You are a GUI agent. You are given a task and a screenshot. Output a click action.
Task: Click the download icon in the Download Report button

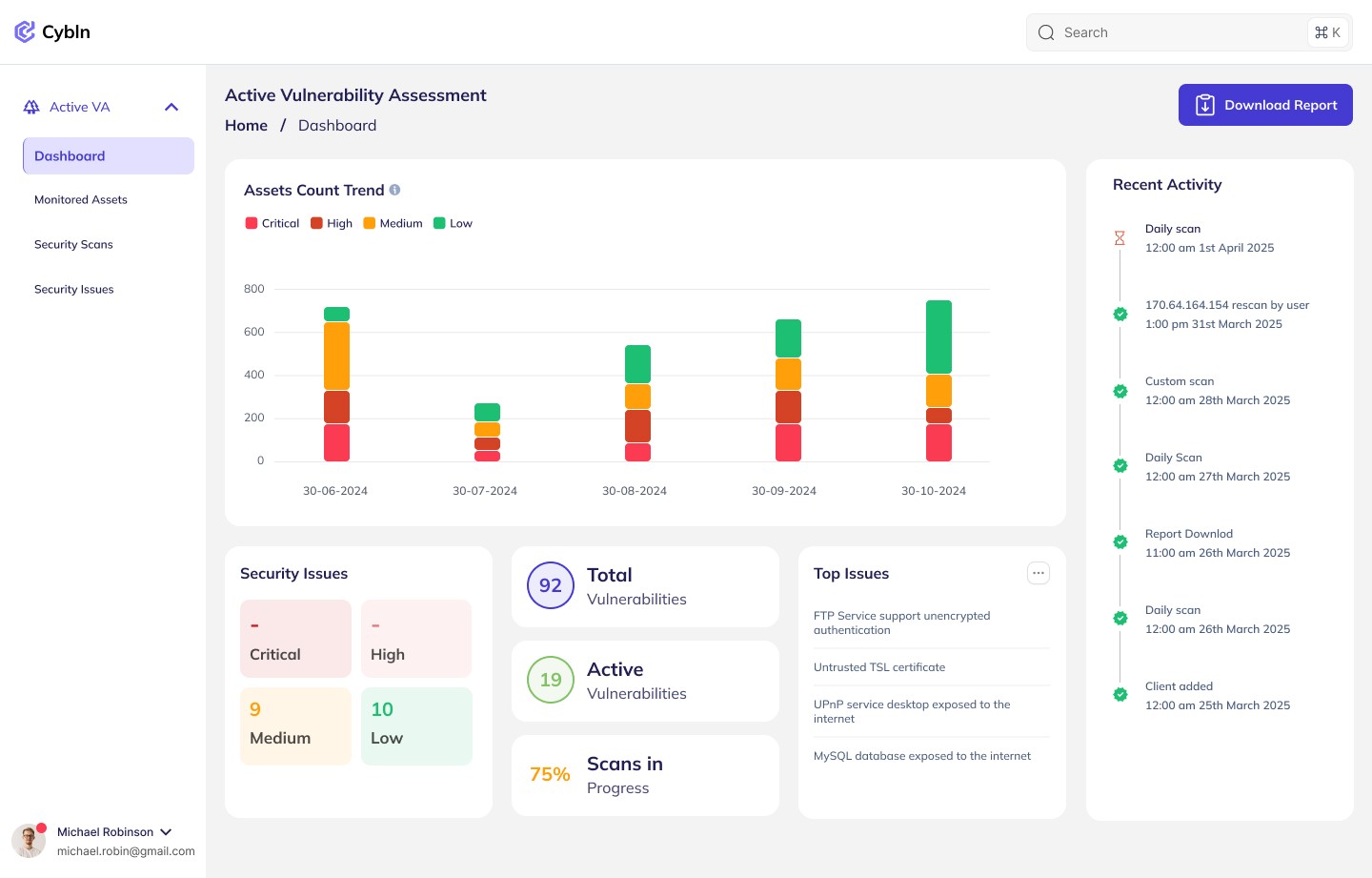(1205, 105)
